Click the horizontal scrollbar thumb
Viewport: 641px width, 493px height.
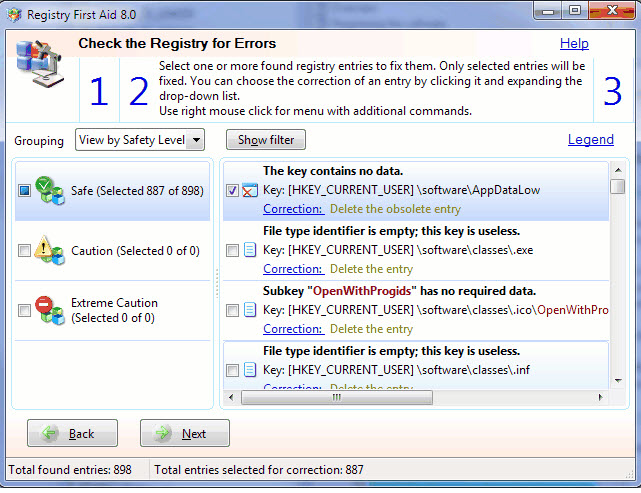(336, 397)
